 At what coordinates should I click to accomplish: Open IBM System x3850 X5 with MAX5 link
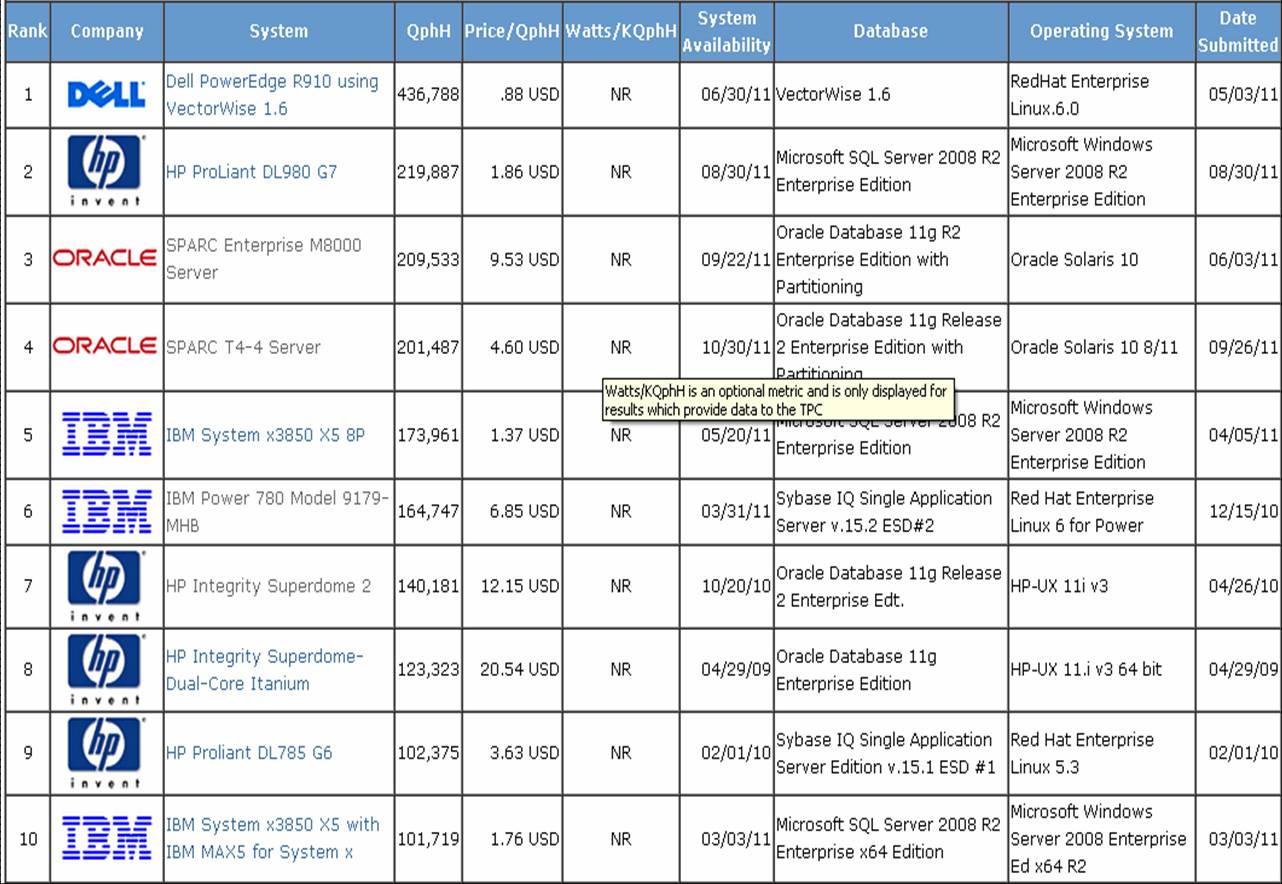tap(272, 838)
